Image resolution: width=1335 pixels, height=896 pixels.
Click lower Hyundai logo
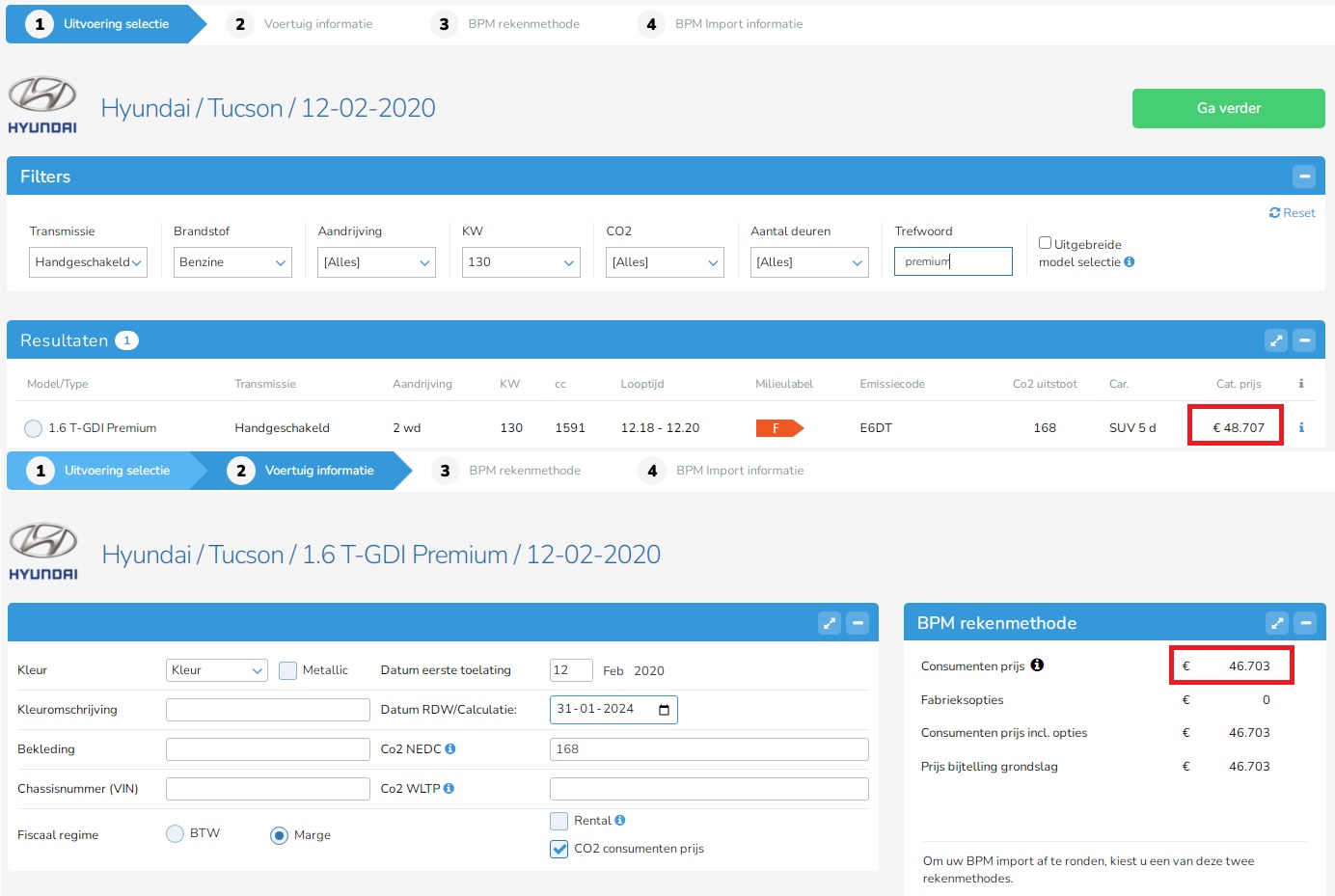43,552
